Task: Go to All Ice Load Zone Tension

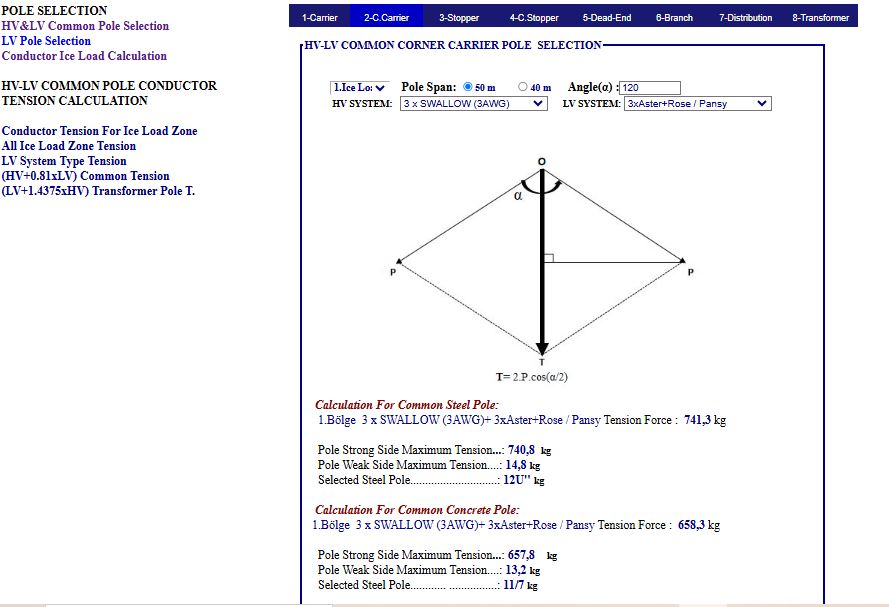Action: [x=69, y=146]
